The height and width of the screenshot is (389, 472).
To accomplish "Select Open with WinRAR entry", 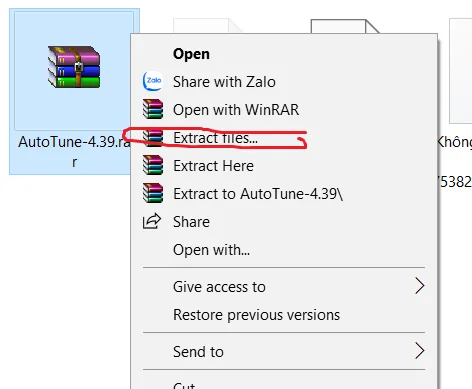I will tap(236, 110).
